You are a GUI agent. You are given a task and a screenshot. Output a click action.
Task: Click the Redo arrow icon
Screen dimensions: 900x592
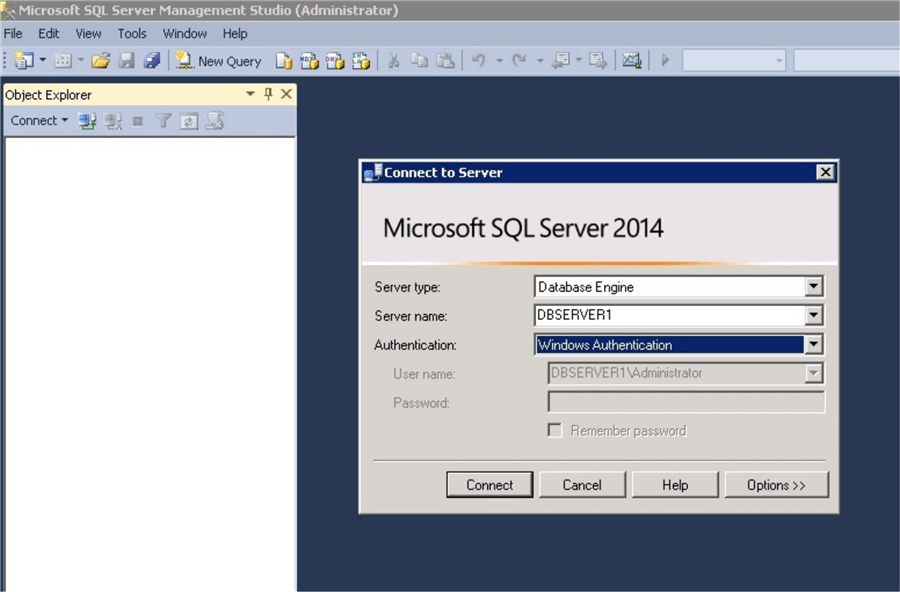[x=519, y=60]
